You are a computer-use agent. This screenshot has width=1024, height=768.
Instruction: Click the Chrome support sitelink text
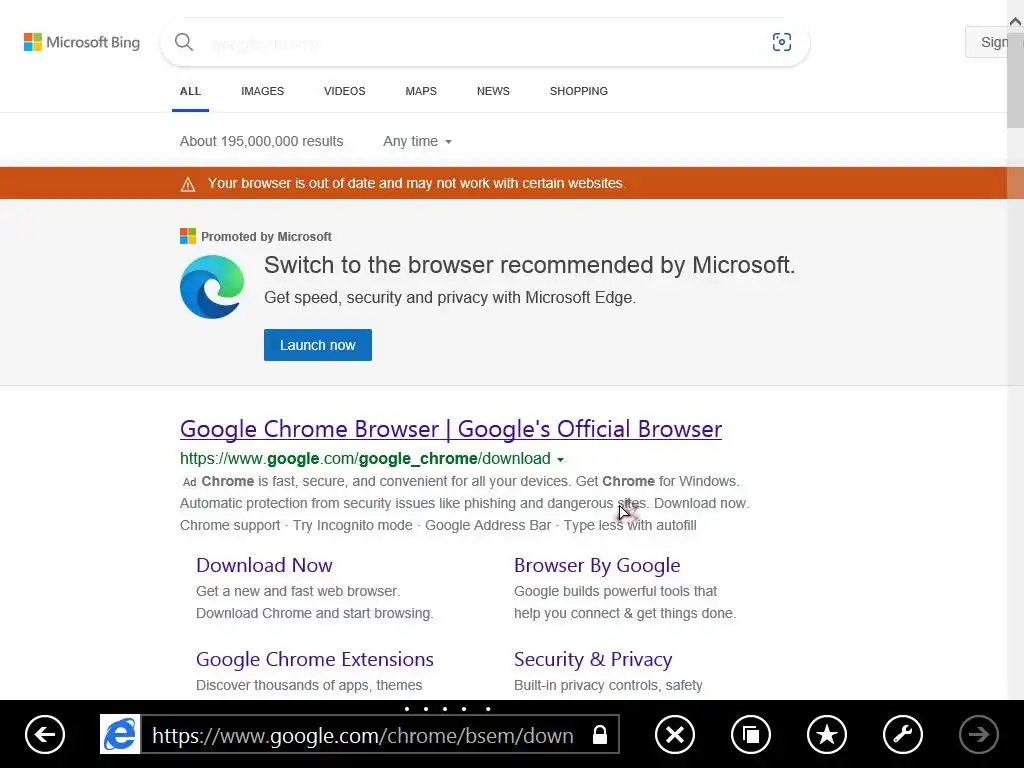pos(230,526)
